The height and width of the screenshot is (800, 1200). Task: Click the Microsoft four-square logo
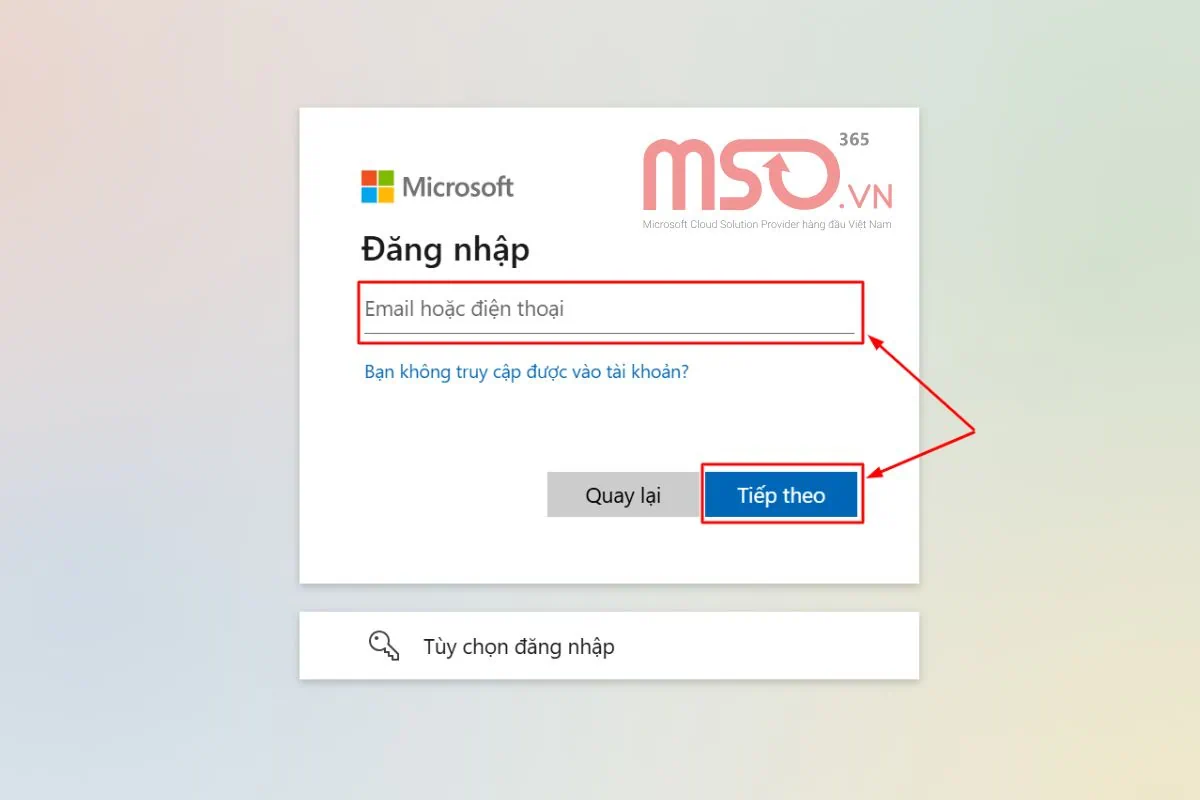coord(377,186)
